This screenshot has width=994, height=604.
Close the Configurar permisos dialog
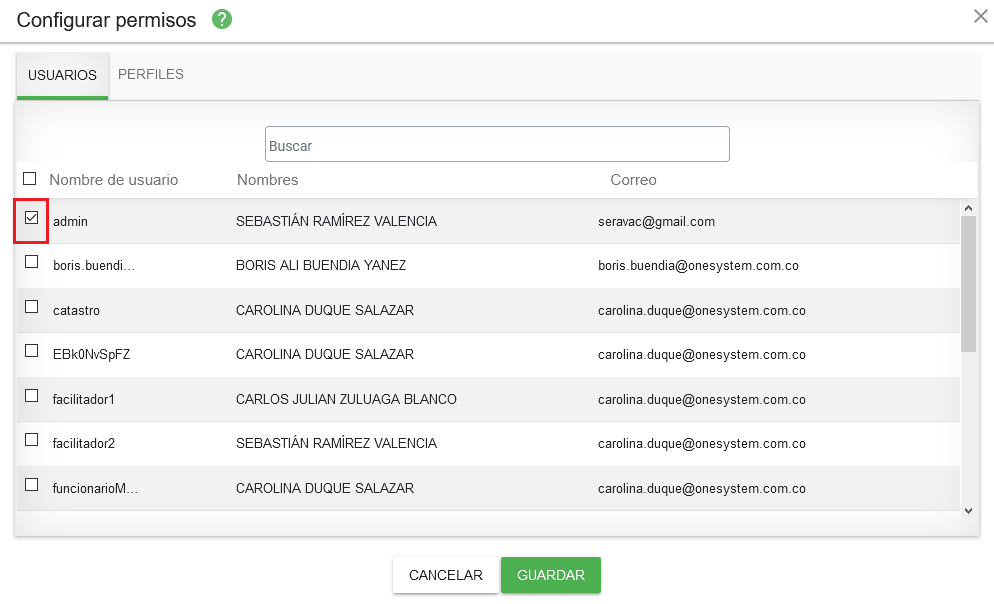pyautogui.click(x=980, y=16)
